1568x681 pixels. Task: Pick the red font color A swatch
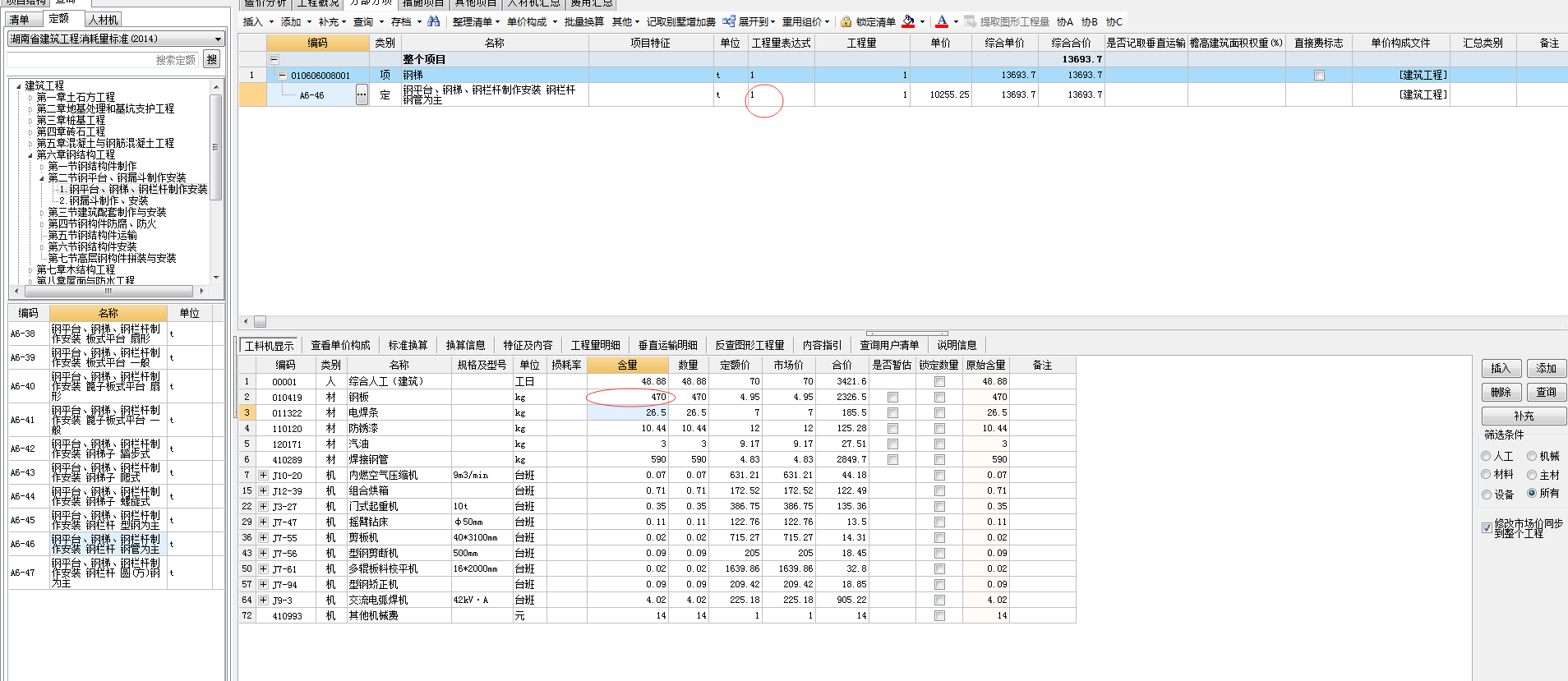click(942, 21)
